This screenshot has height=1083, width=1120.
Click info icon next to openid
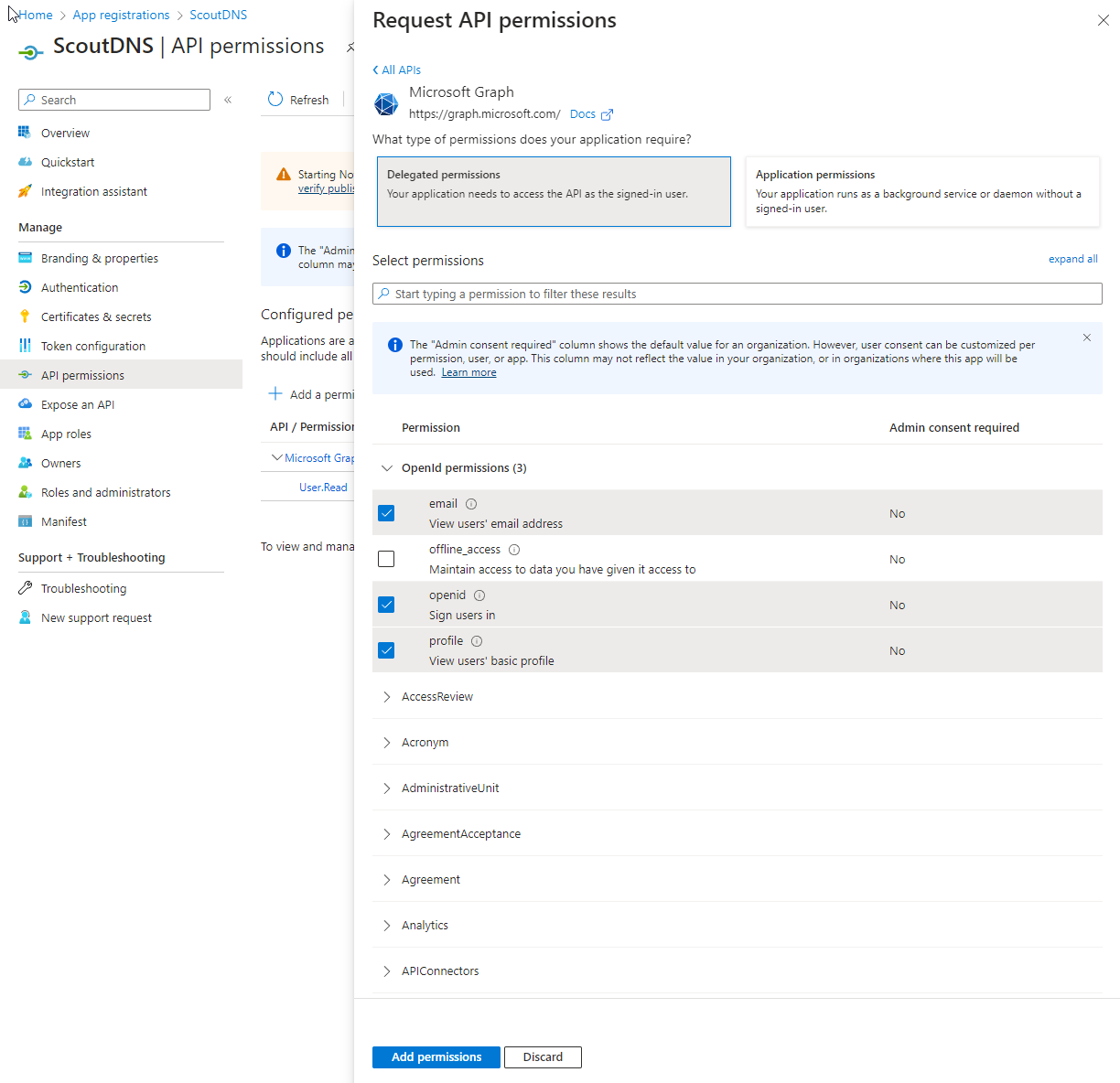479,595
